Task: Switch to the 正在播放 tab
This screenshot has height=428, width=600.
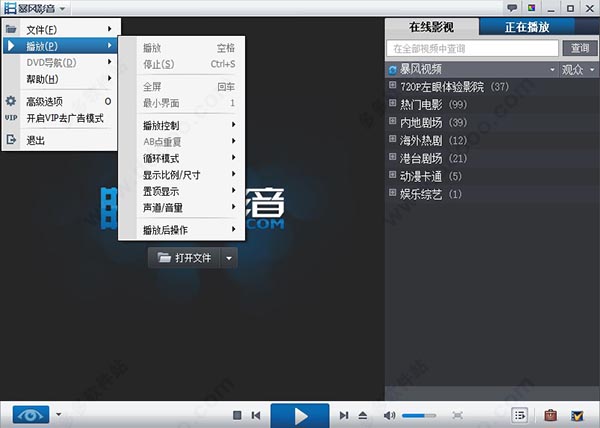Action: [x=527, y=27]
